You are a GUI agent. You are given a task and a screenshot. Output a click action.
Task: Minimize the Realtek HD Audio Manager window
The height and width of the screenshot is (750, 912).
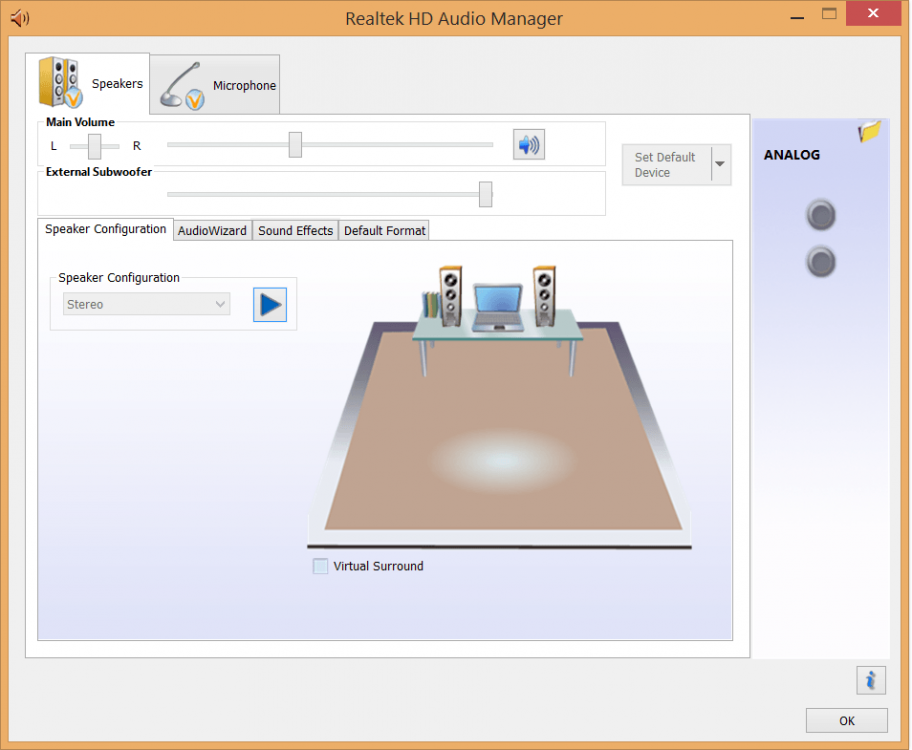tap(797, 17)
